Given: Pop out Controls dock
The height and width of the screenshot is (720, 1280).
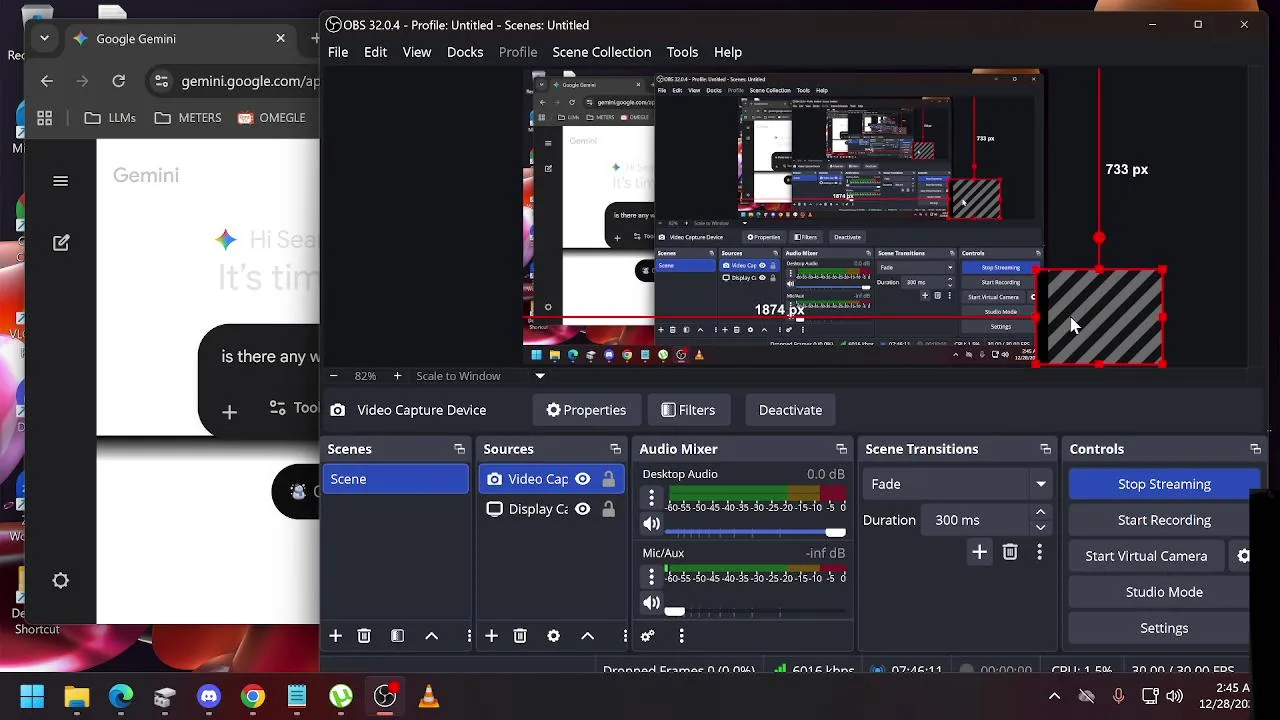Looking at the screenshot, I should pos(1255,449).
